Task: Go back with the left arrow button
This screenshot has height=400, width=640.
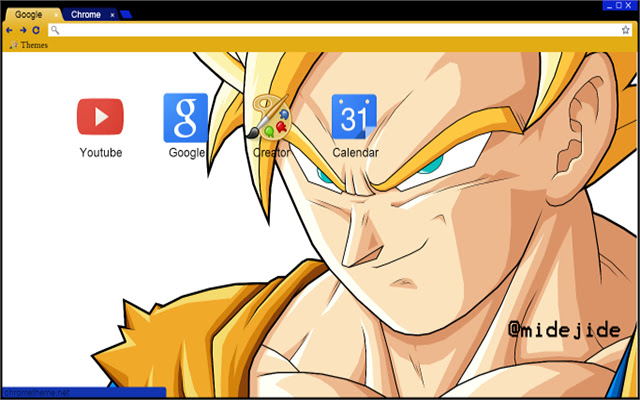Action: (x=9, y=30)
